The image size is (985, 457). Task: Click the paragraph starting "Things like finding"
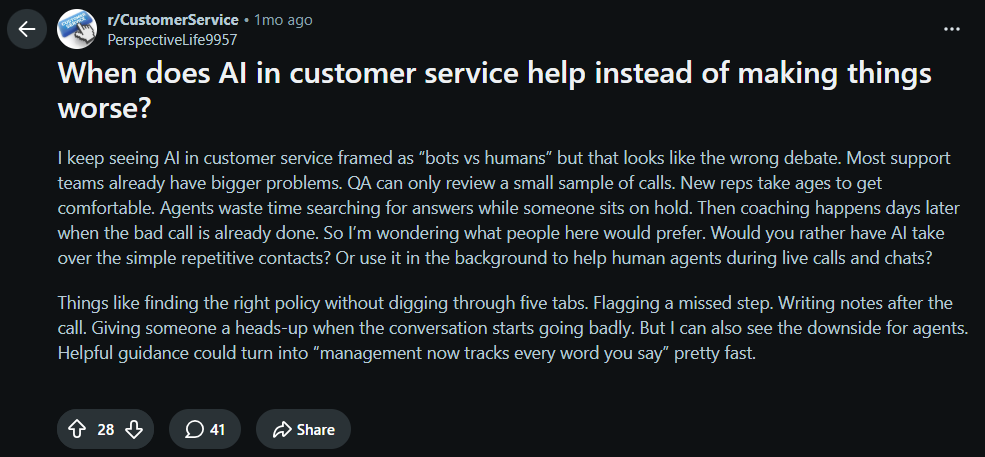513,328
